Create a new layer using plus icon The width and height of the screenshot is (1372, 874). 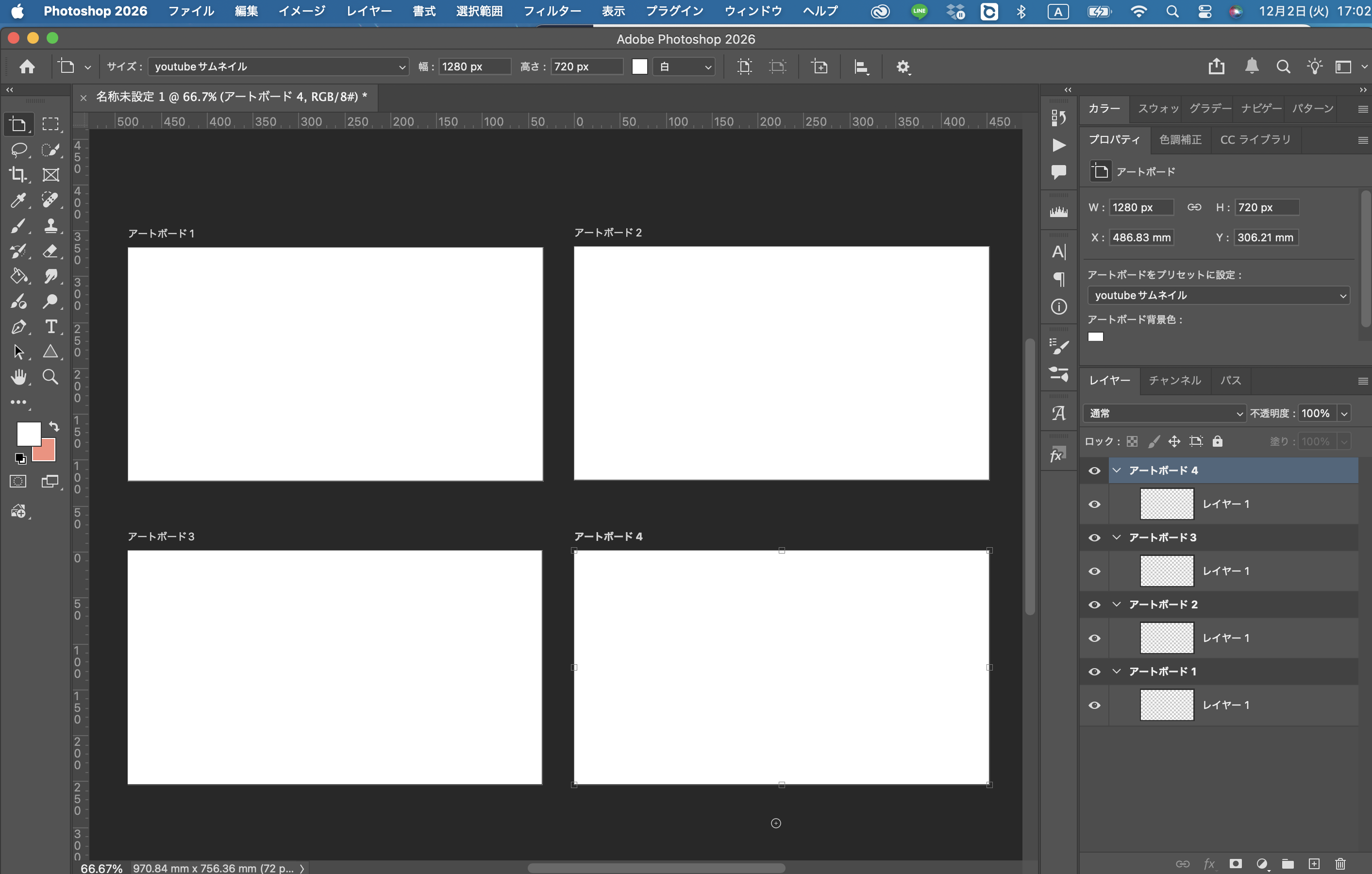(1314, 864)
